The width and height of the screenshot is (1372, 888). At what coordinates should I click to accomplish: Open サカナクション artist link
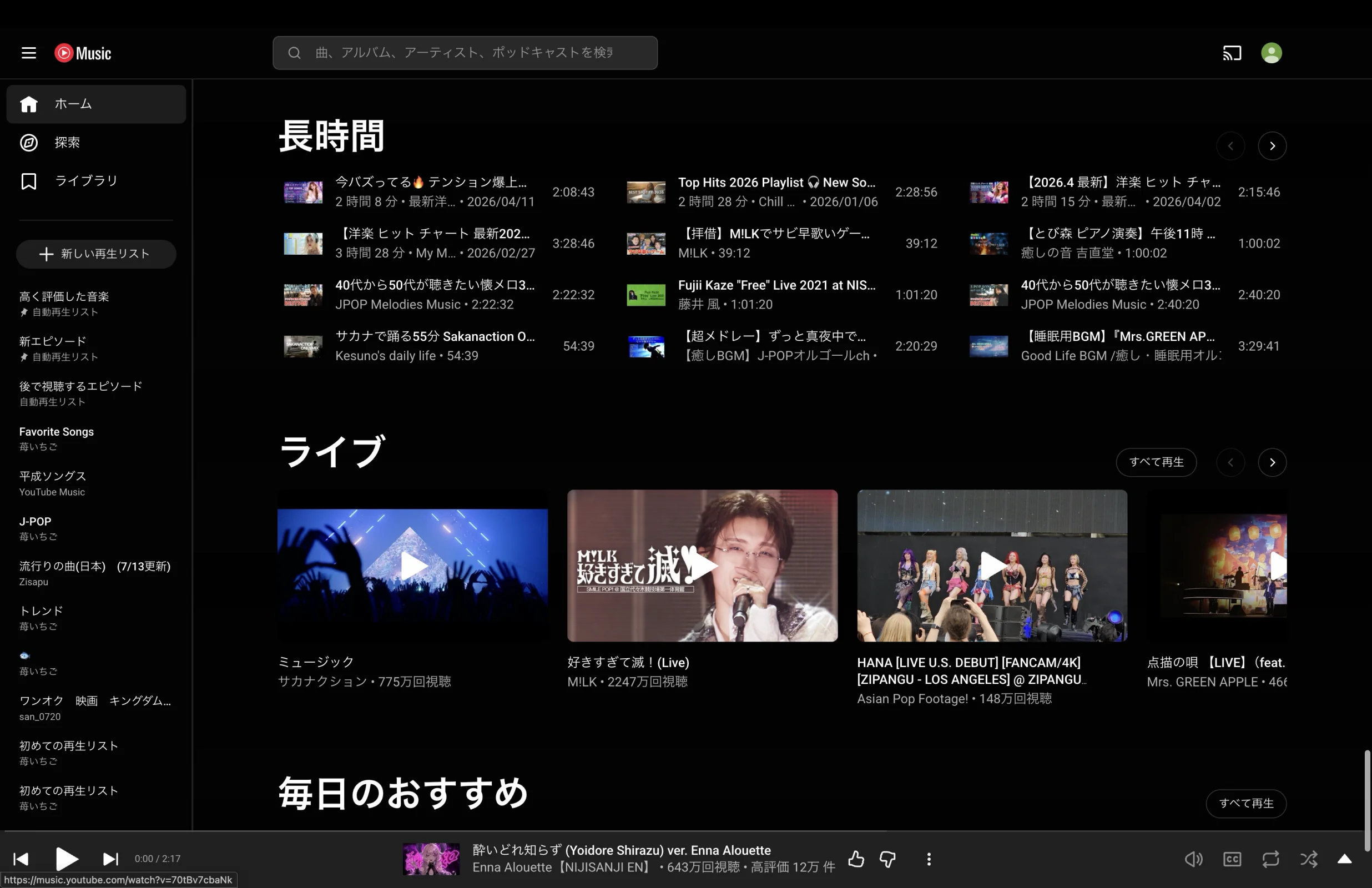322,682
